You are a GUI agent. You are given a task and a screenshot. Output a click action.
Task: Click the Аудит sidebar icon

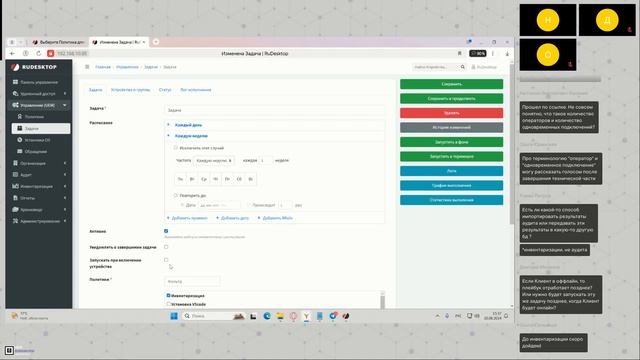(x=15, y=174)
